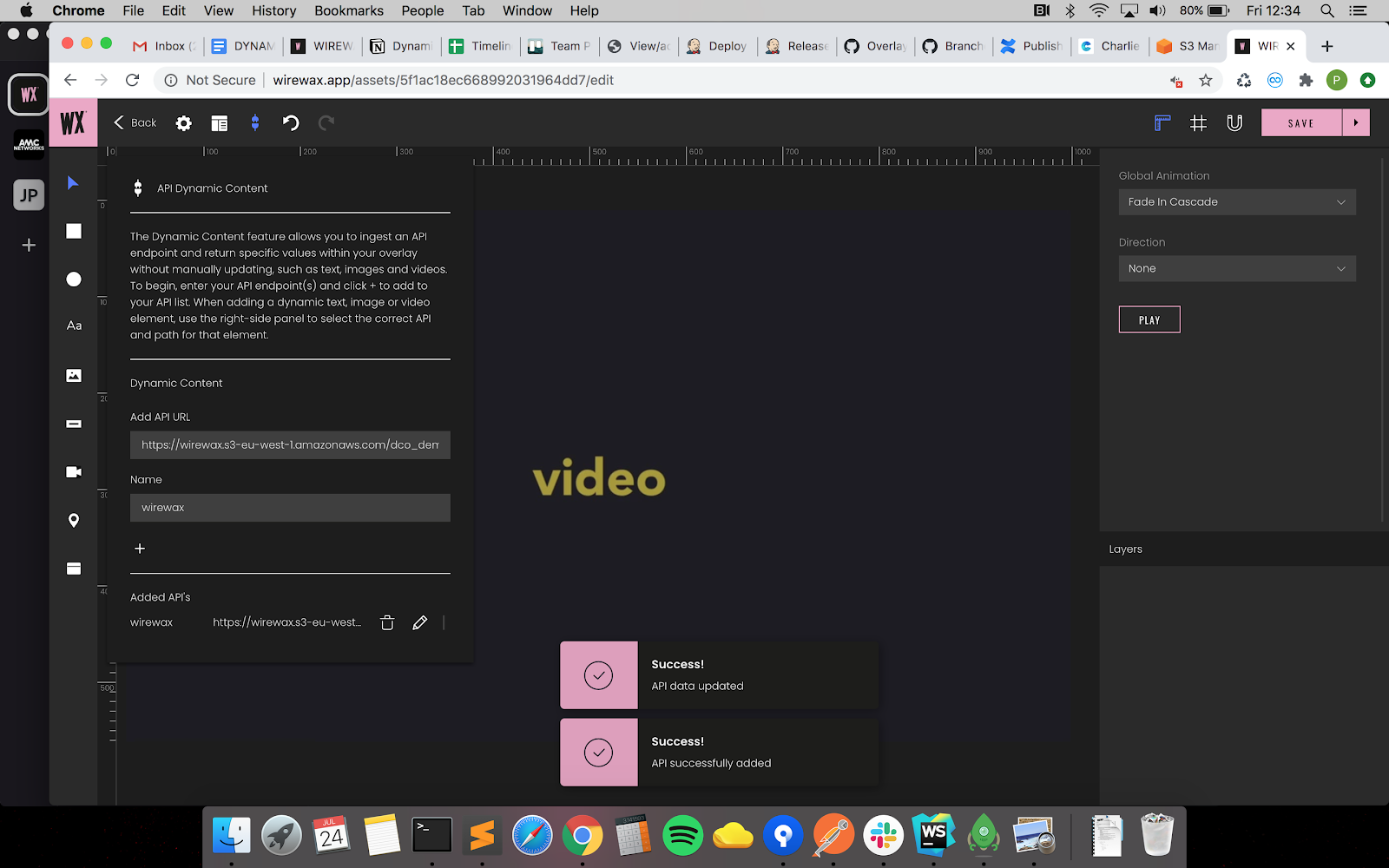The image size is (1389, 868).
Task: Switch to the Inbox Gmail tab
Action: point(164,46)
